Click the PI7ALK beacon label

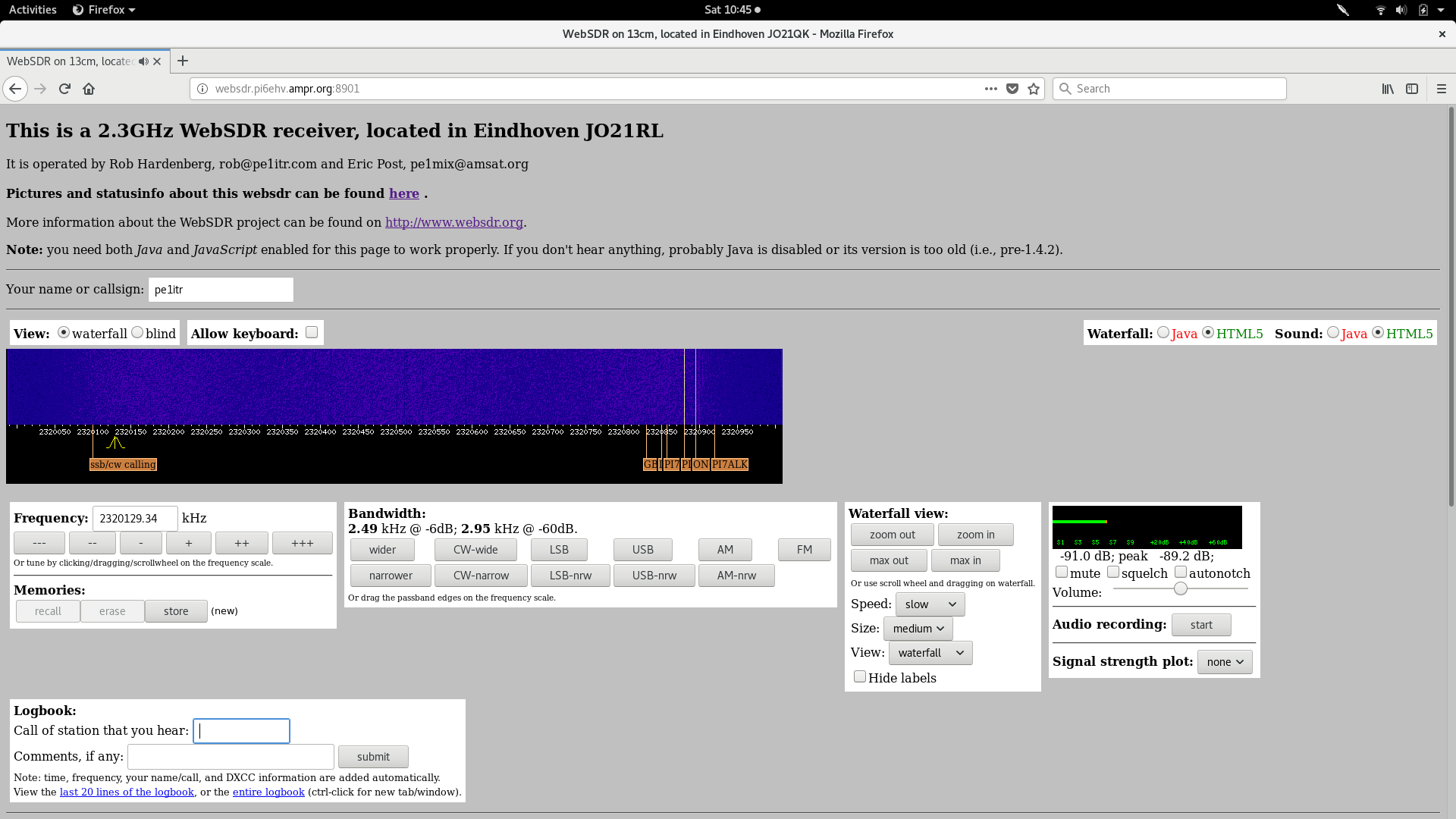[730, 464]
